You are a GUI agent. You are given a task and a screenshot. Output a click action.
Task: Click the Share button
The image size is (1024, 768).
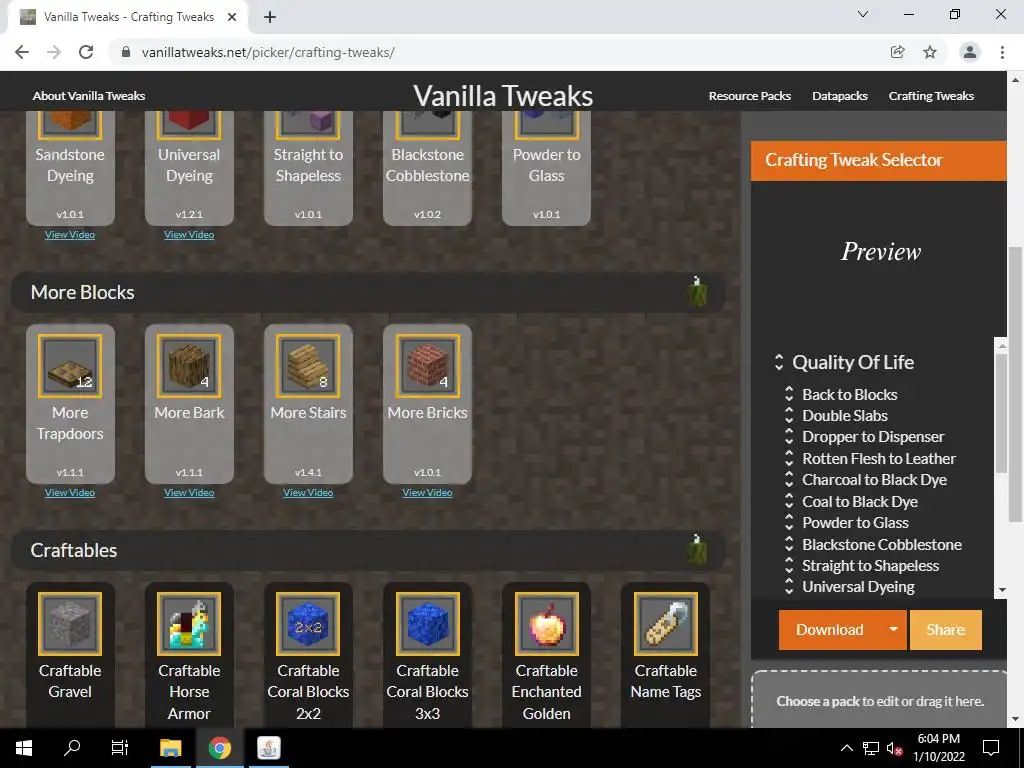coord(946,630)
